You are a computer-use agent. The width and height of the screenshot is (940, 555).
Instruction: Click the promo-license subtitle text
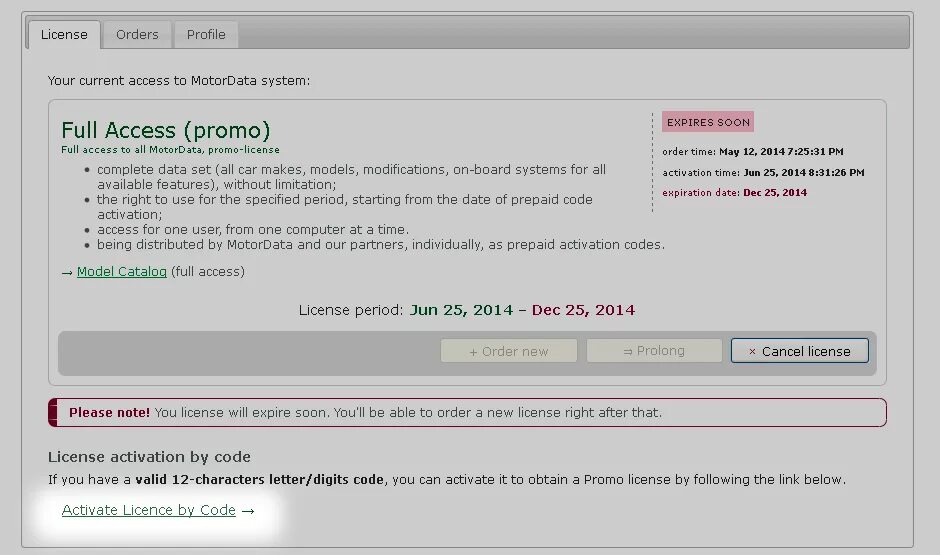pos(170,150)
